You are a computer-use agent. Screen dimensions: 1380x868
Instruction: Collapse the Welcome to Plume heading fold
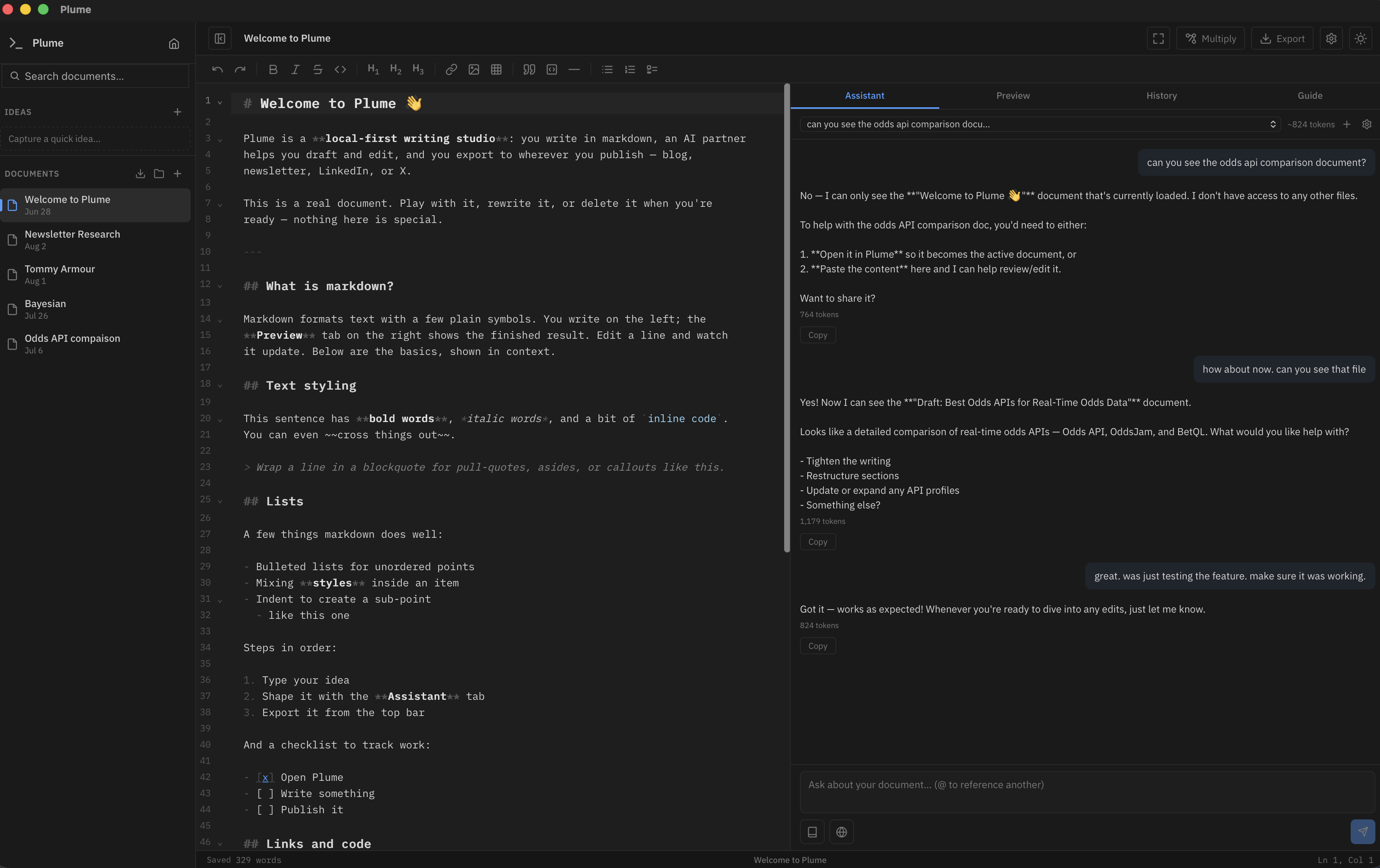click(220, 103)
